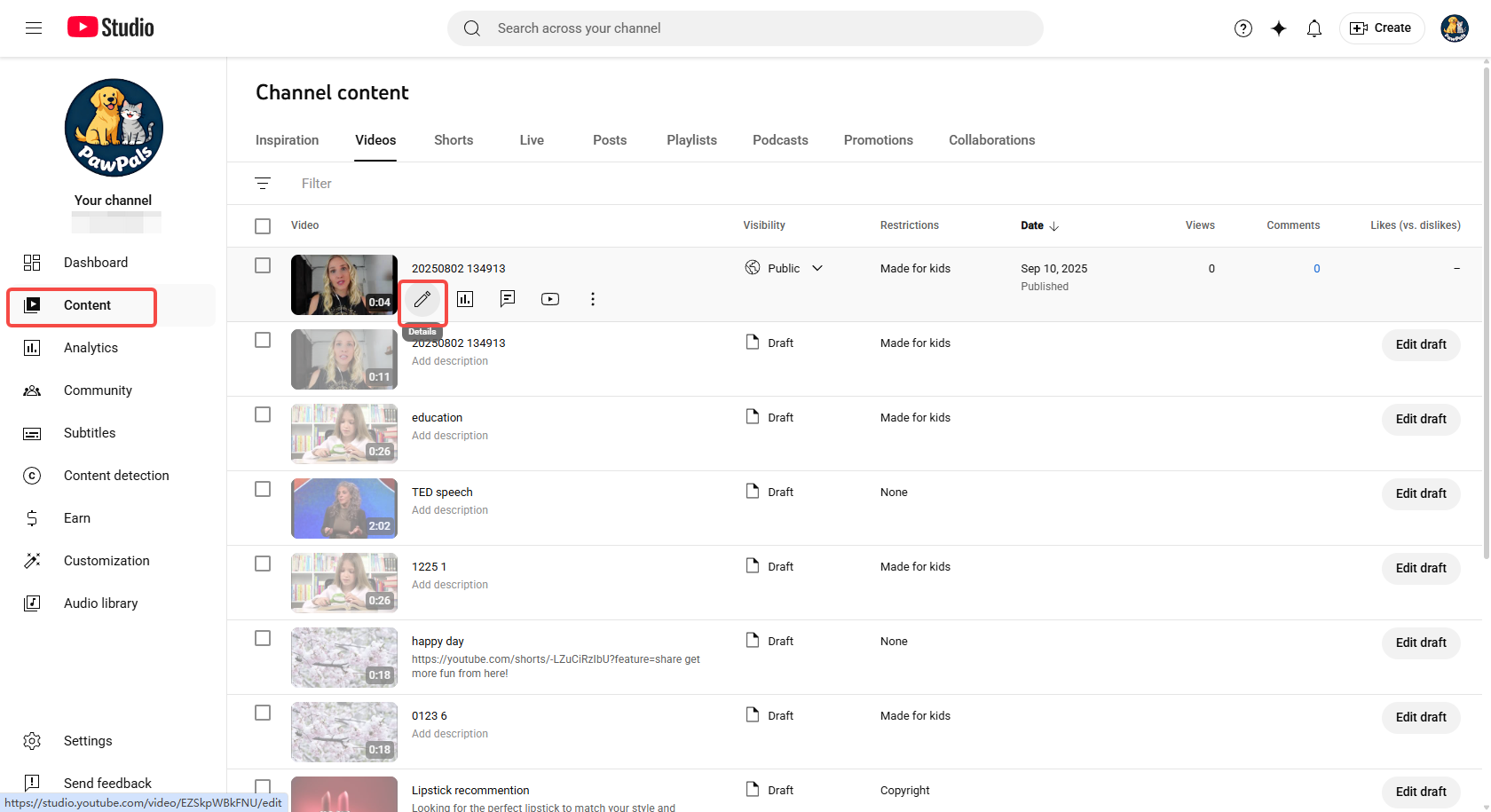The image size is (1491, 812).
Task: Check the select-all videos checkbox
Action: (263, 225)
